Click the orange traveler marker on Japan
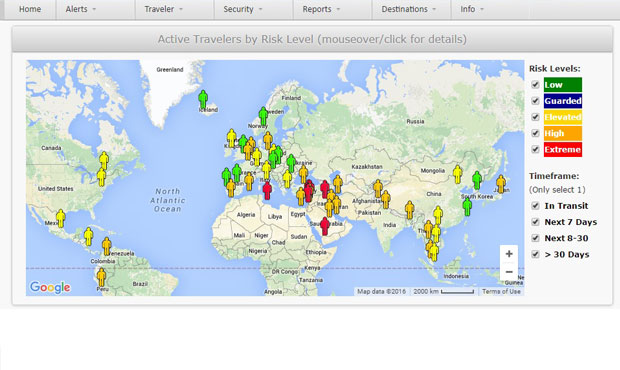 501,184
